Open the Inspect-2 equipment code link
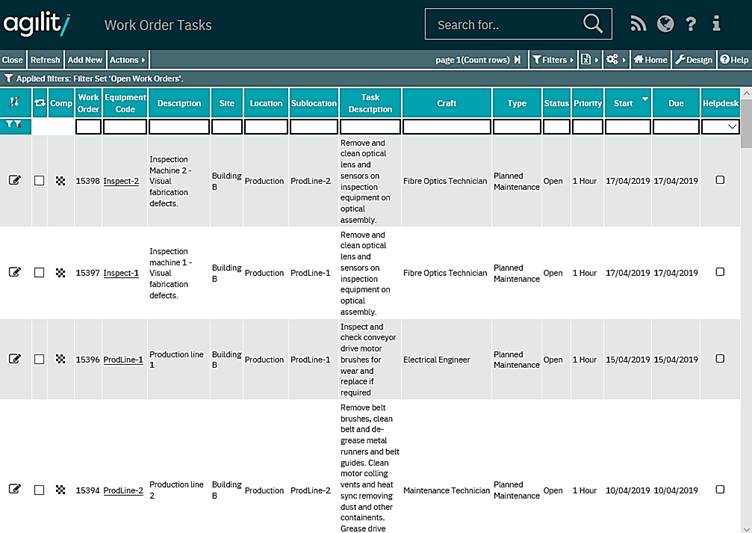The width and height of the screenshot is (752, 533). click(x=121, y=181)
